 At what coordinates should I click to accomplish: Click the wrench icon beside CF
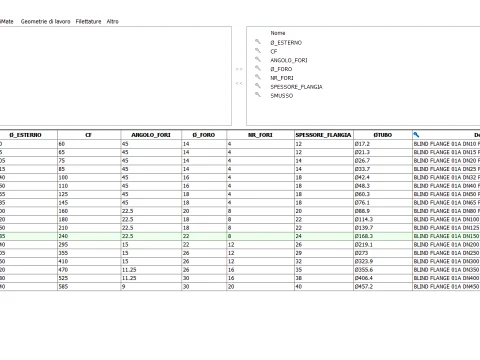[x=258, y=50]
